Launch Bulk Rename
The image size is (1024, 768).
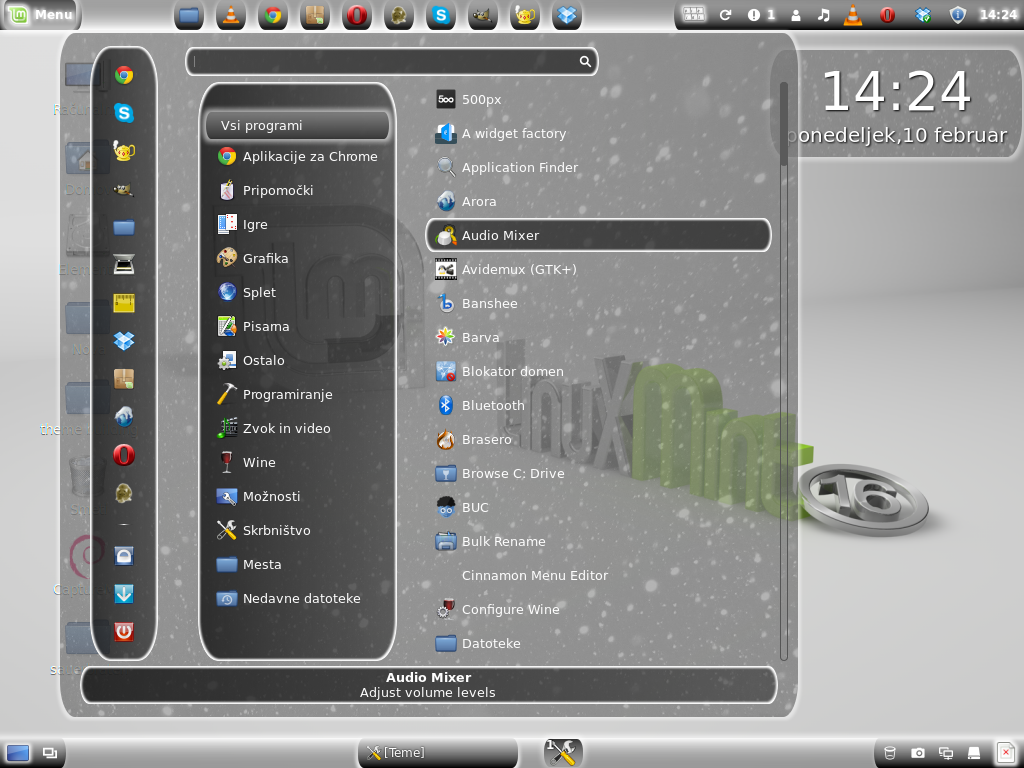click(x=598, y=541)
